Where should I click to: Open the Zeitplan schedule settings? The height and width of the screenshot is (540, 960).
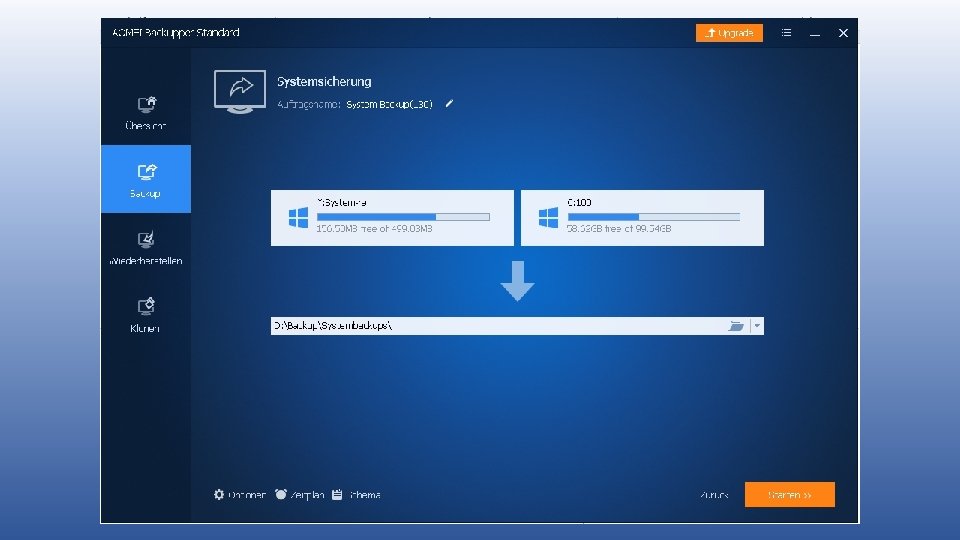299,495
